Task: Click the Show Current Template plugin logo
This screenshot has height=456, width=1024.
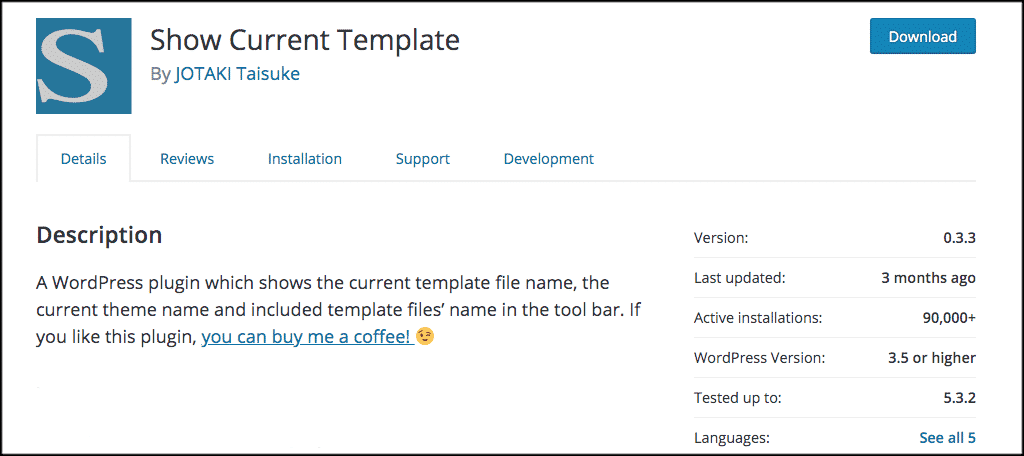Action: coord(84,66)
